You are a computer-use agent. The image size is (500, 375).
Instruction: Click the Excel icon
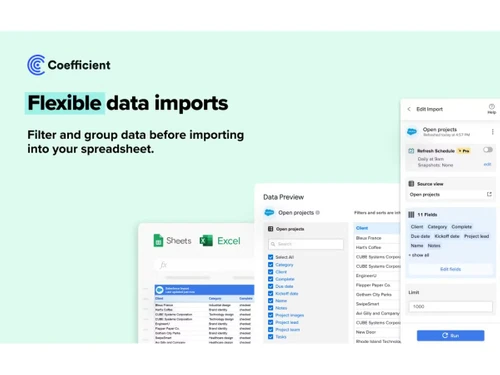pos(206,241)
